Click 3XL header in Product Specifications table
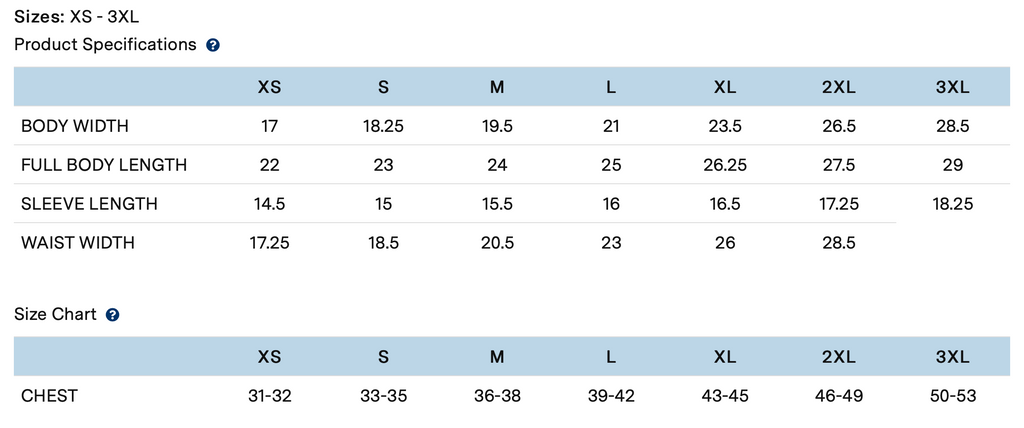This screenshot has width=1024, height=428. tap(952, 87)
